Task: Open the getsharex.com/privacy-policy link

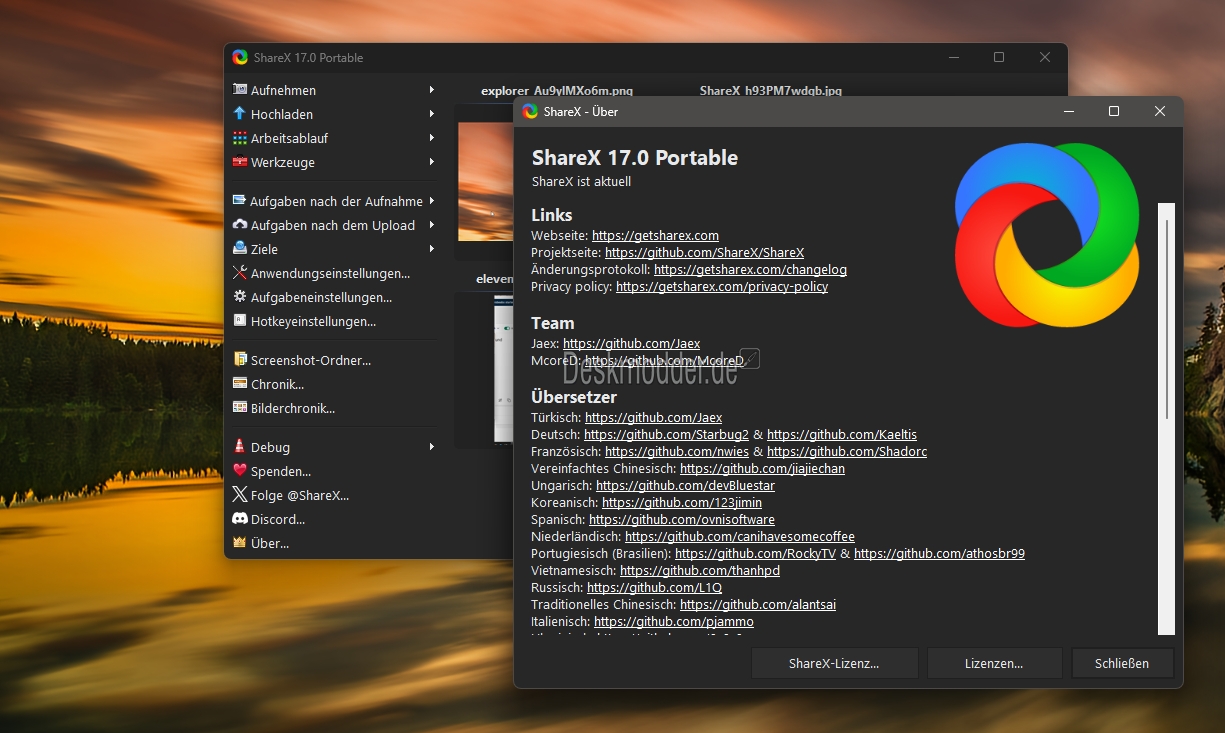Action: click(722, 287)
